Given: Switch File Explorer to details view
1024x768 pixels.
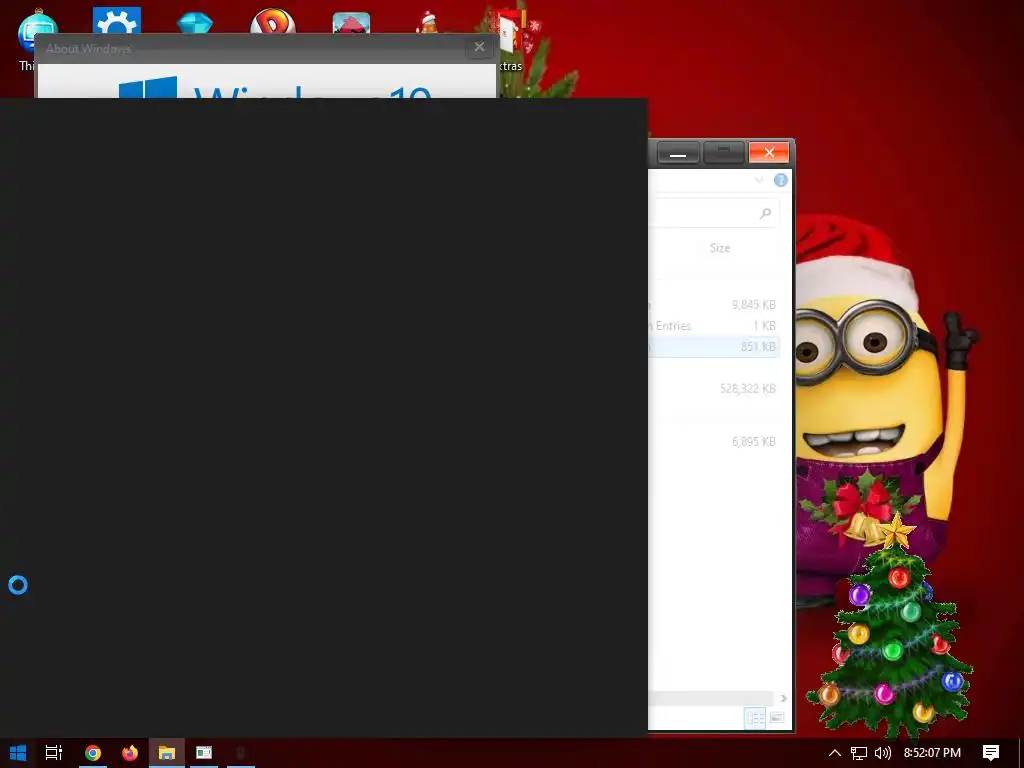Looking at the screenshot, I should coord(756,718).
